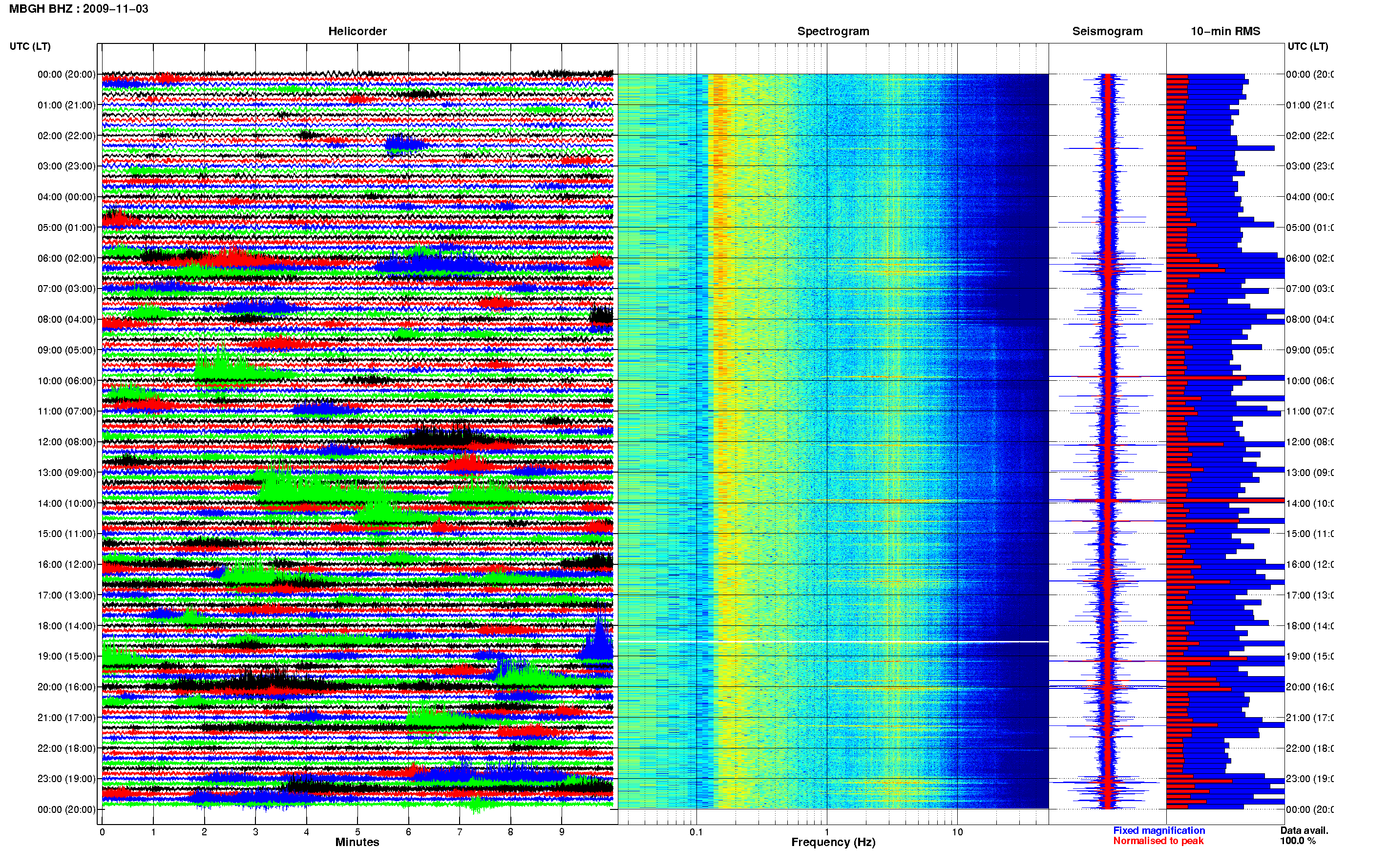Viewport: 1389px width, 868px height.
Task: Select tick "3" on the Minutes axis
Action: coord(255,832)
